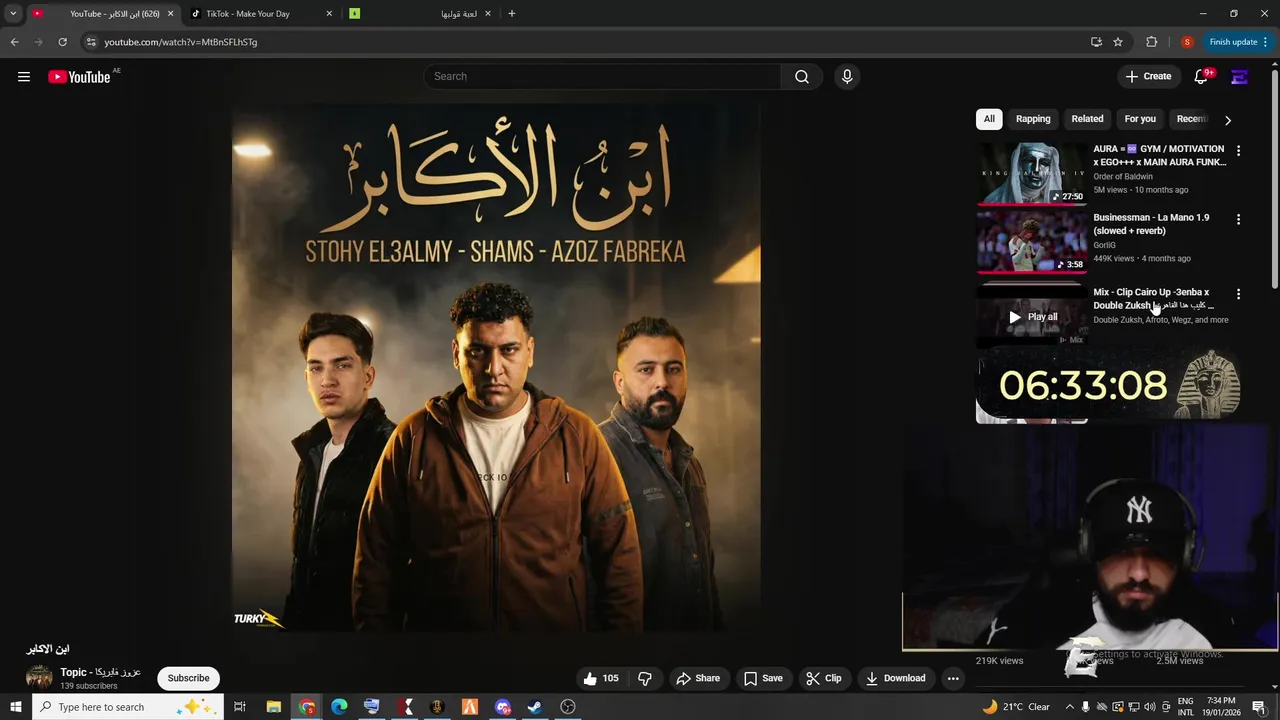This screenshot has height=720, width=1280.
Task: Open Businessmen La Mano 1.9 thumbnail
Action: tap(1031, 241)
